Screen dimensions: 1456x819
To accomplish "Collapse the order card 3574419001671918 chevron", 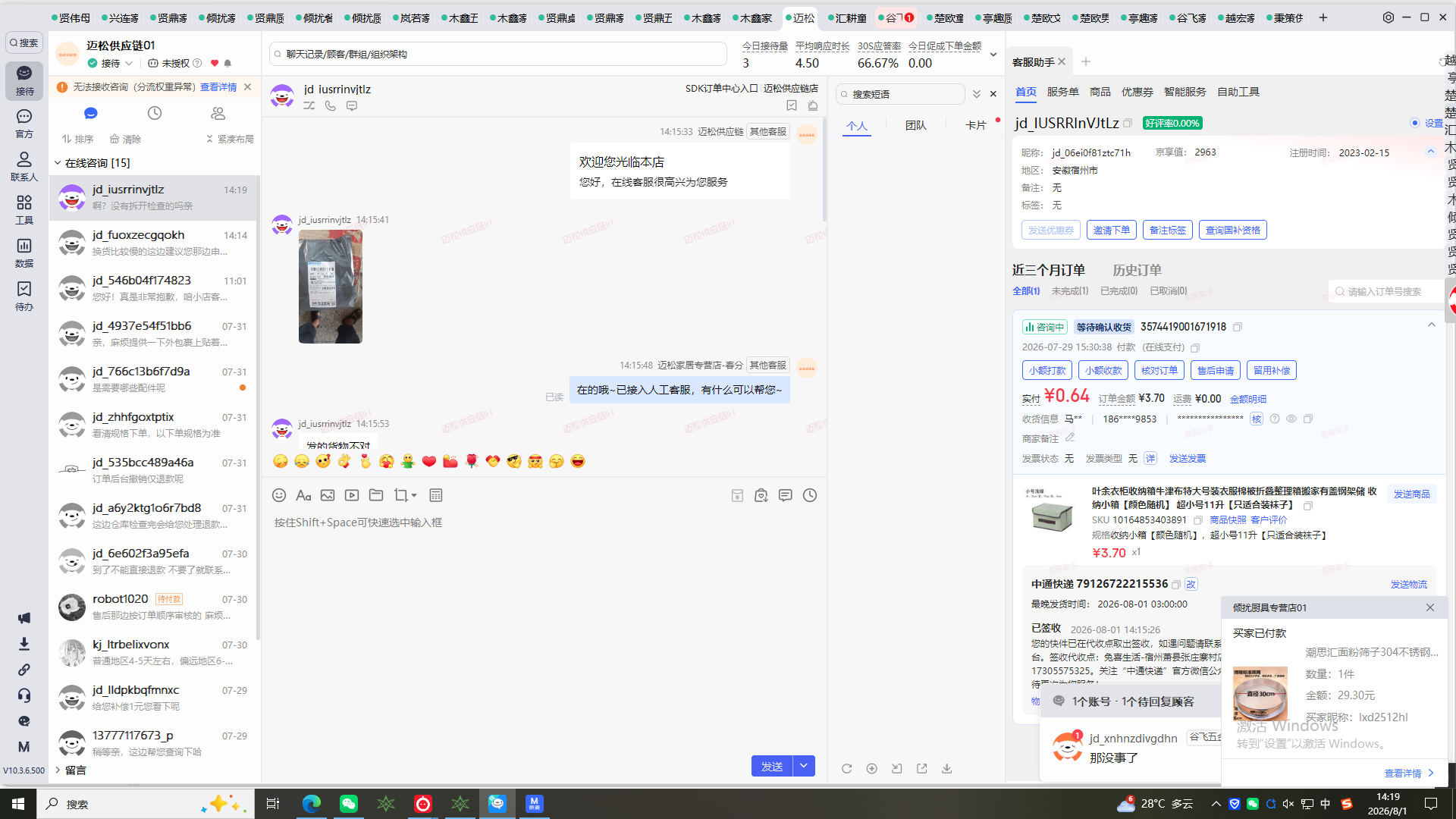I will coord(1432,325).
